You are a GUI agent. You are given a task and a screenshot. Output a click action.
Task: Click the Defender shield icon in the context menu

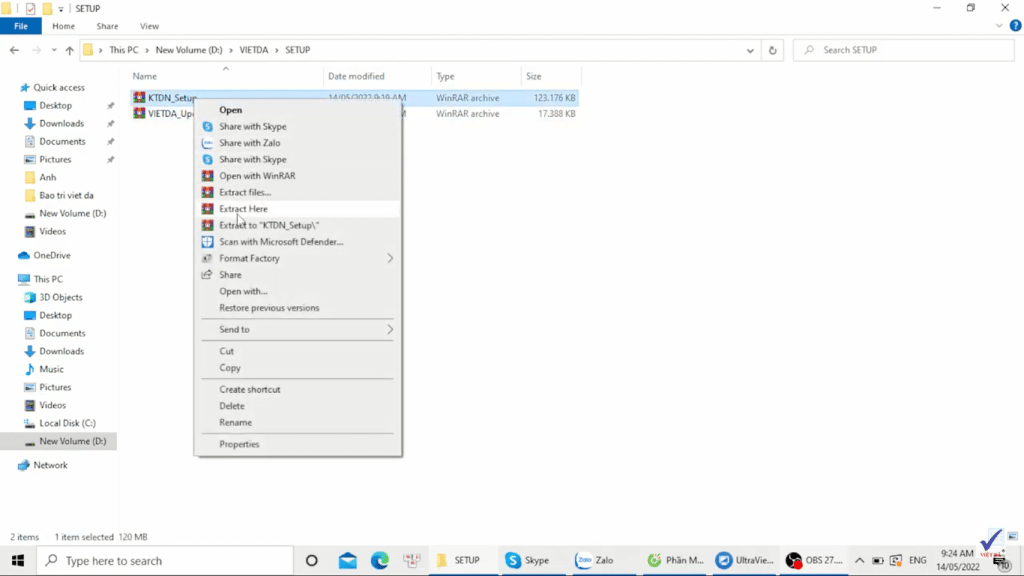pos(208,242)
